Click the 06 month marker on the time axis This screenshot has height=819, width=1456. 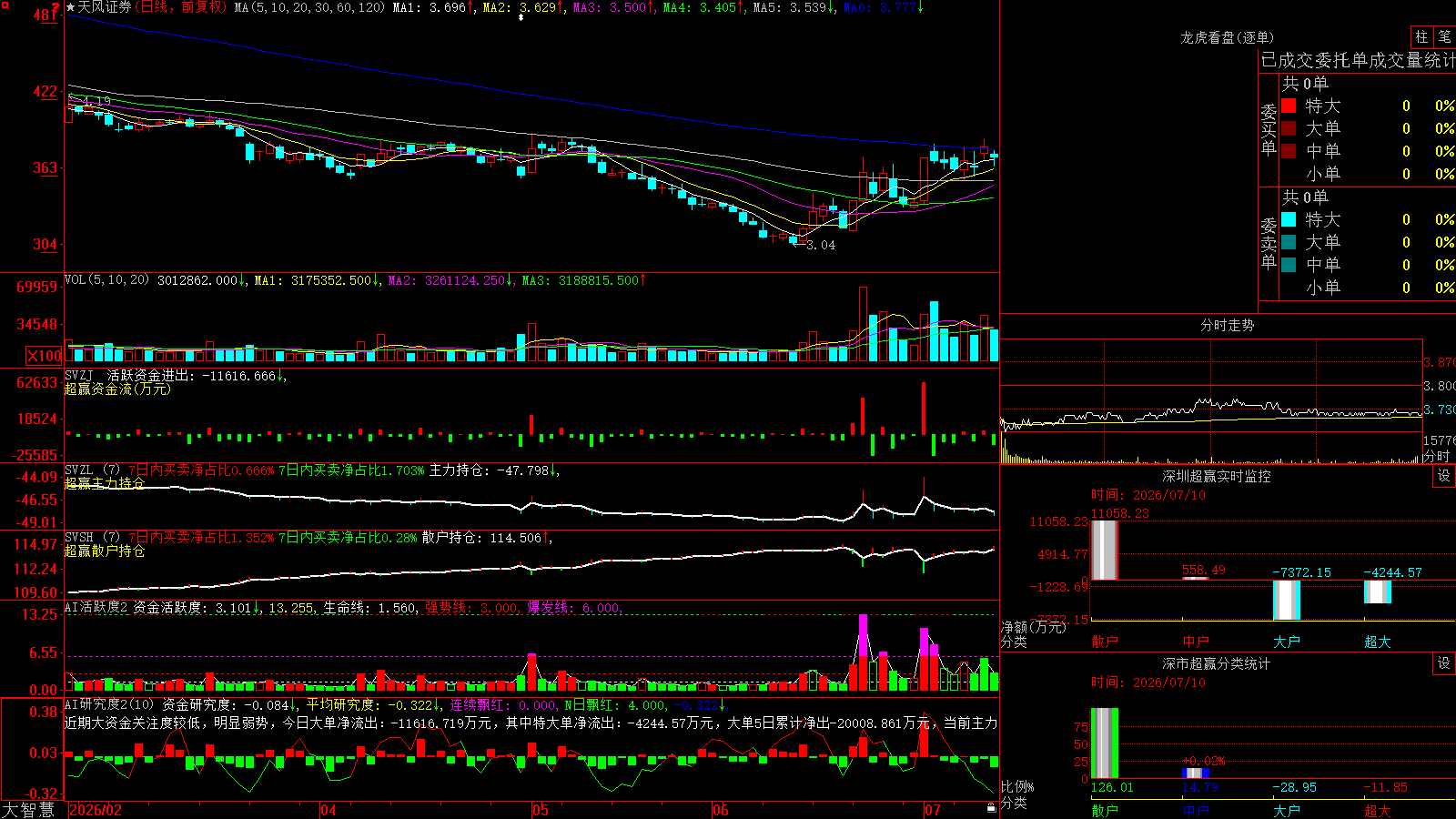pyautogui.click(x=721, y=810)
